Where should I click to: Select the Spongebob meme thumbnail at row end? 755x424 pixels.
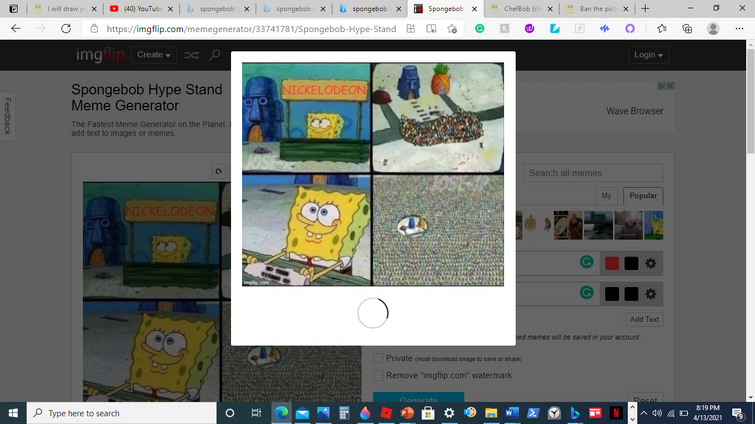coord(654,225)
